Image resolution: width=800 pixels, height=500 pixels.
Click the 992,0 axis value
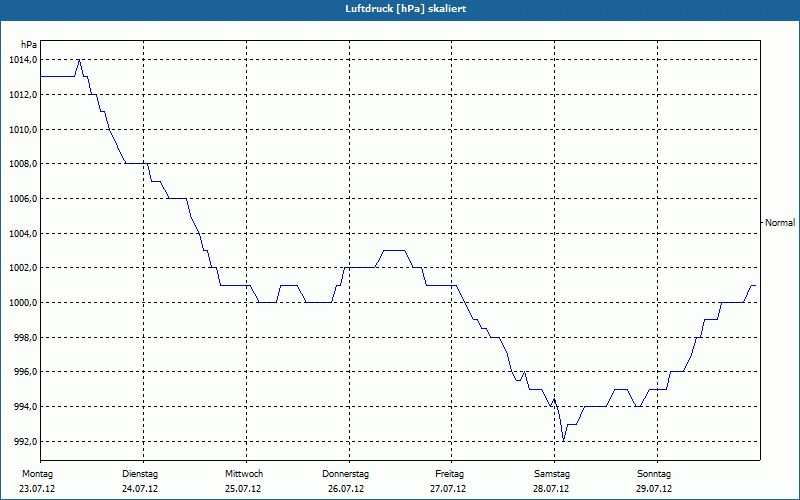coord(26,442)
